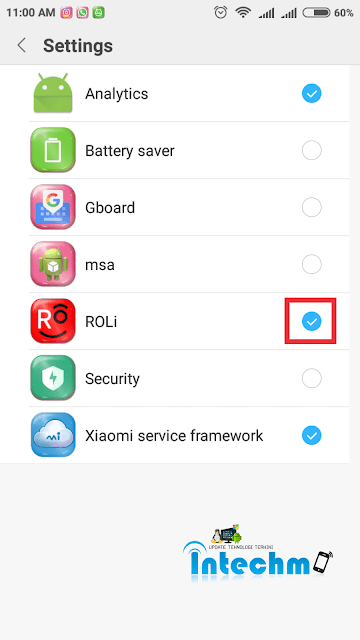Image resolution: width=360 pixels, height=640 pixels.
Task: Tap the pink msa app icon
Action: pos(53,264)
